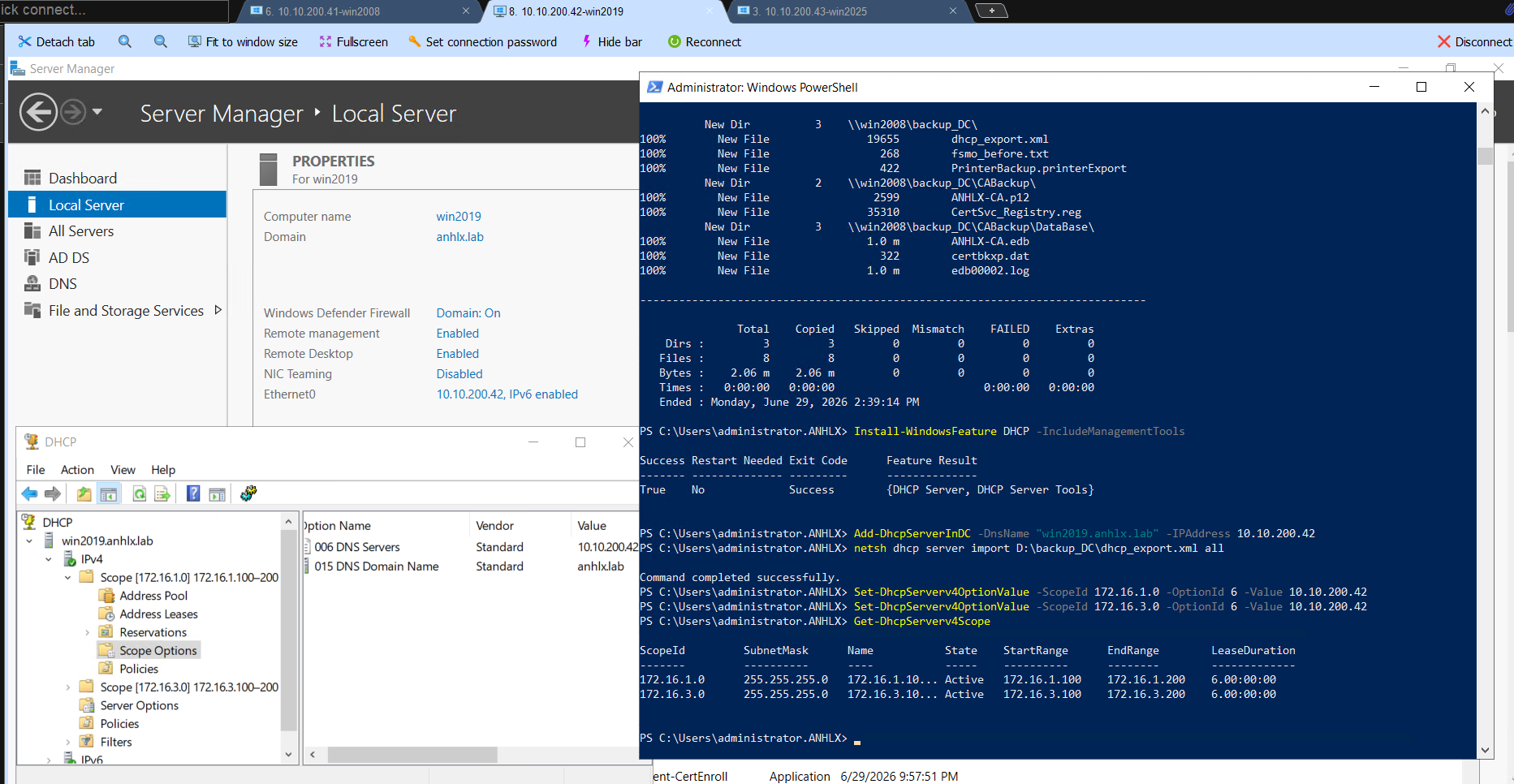Close the 10.10.200.43-win2025 tab
This screenshot has width=1514, height=784.
[x=953, y=11]
